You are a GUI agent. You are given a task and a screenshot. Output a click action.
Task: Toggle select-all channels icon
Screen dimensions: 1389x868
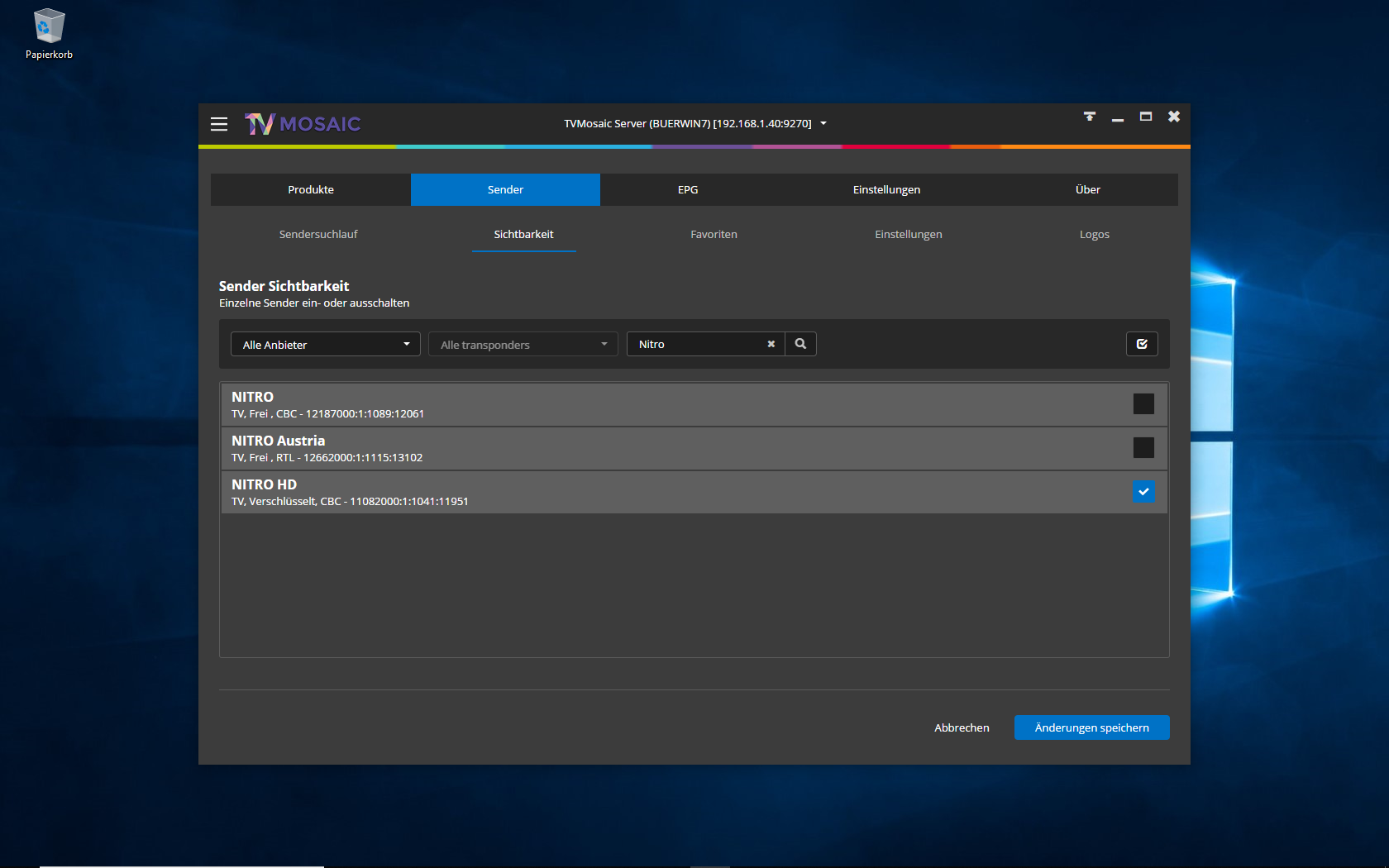[x=1142, y=344]
